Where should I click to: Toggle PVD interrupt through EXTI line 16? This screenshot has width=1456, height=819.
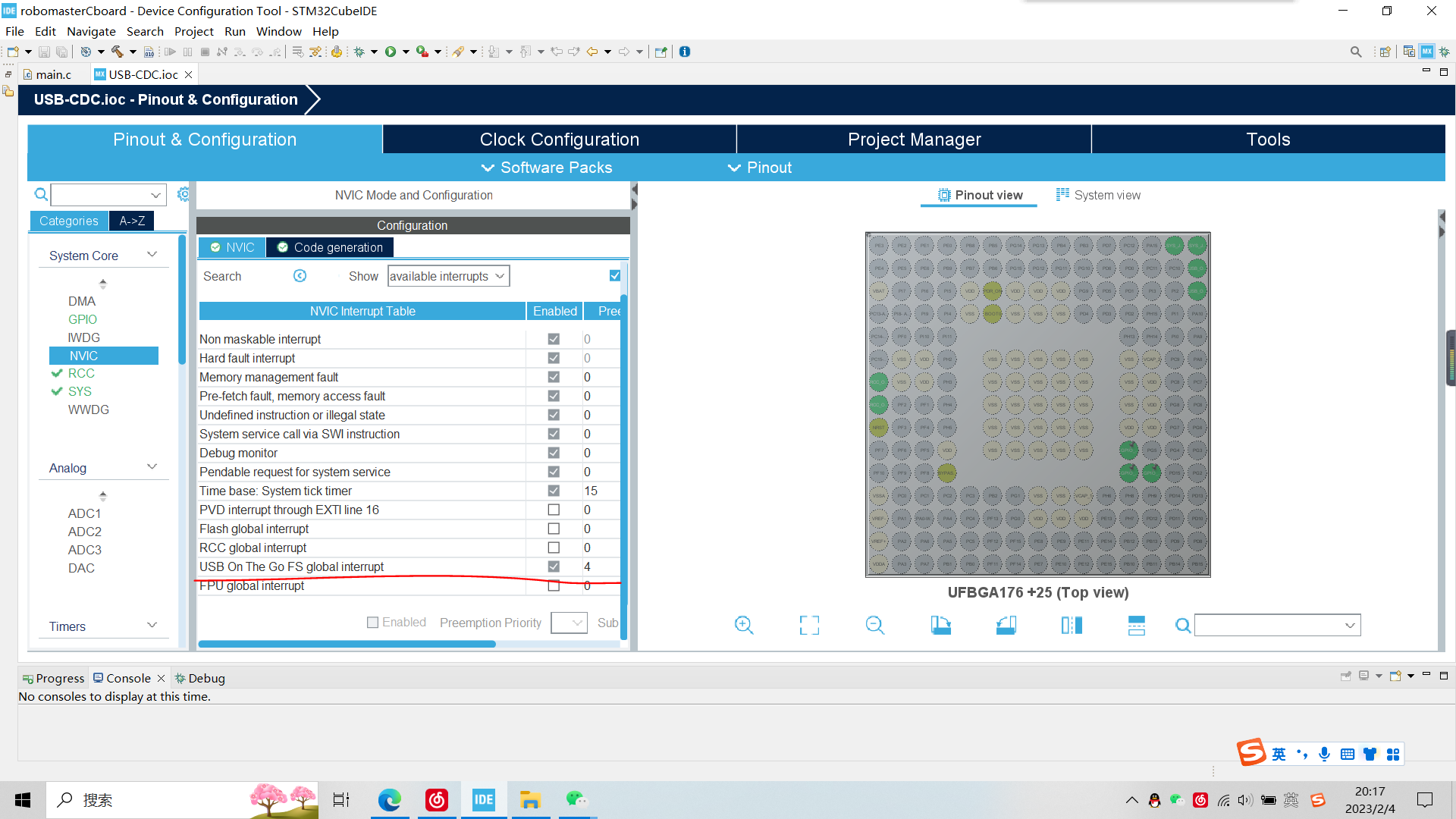(554, 510)
